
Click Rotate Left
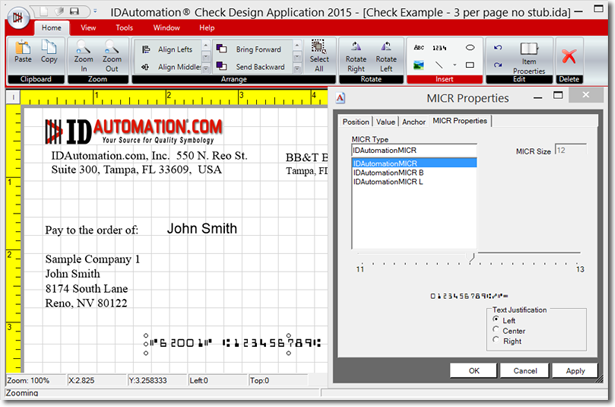tap(386, 57)
